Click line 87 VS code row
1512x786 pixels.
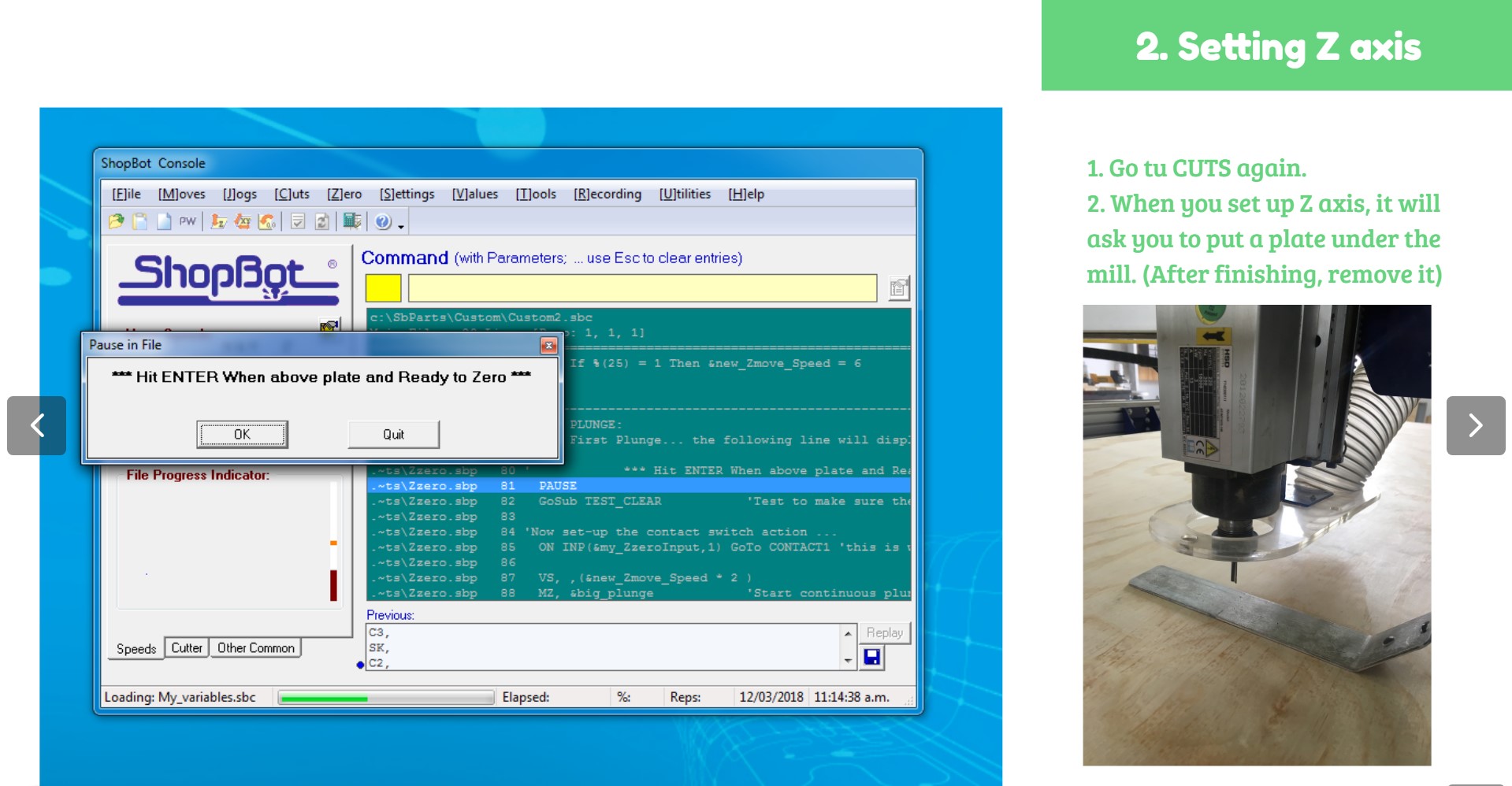point(639,578)
